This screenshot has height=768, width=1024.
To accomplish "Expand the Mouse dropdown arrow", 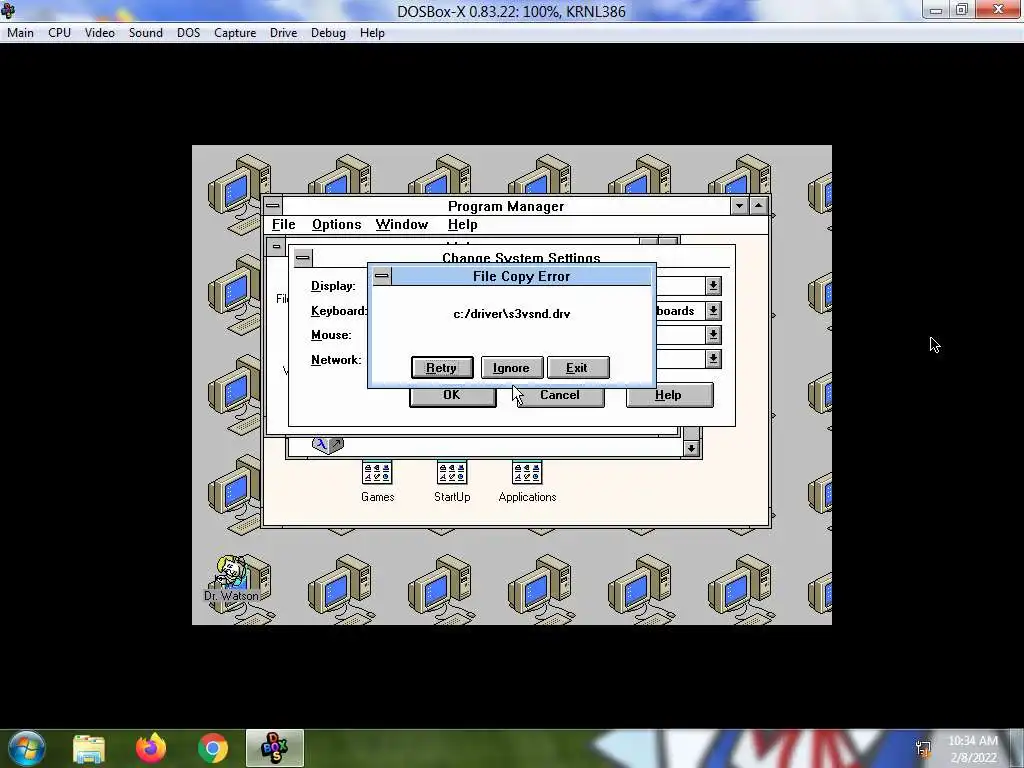I will (x=713, y=334).
